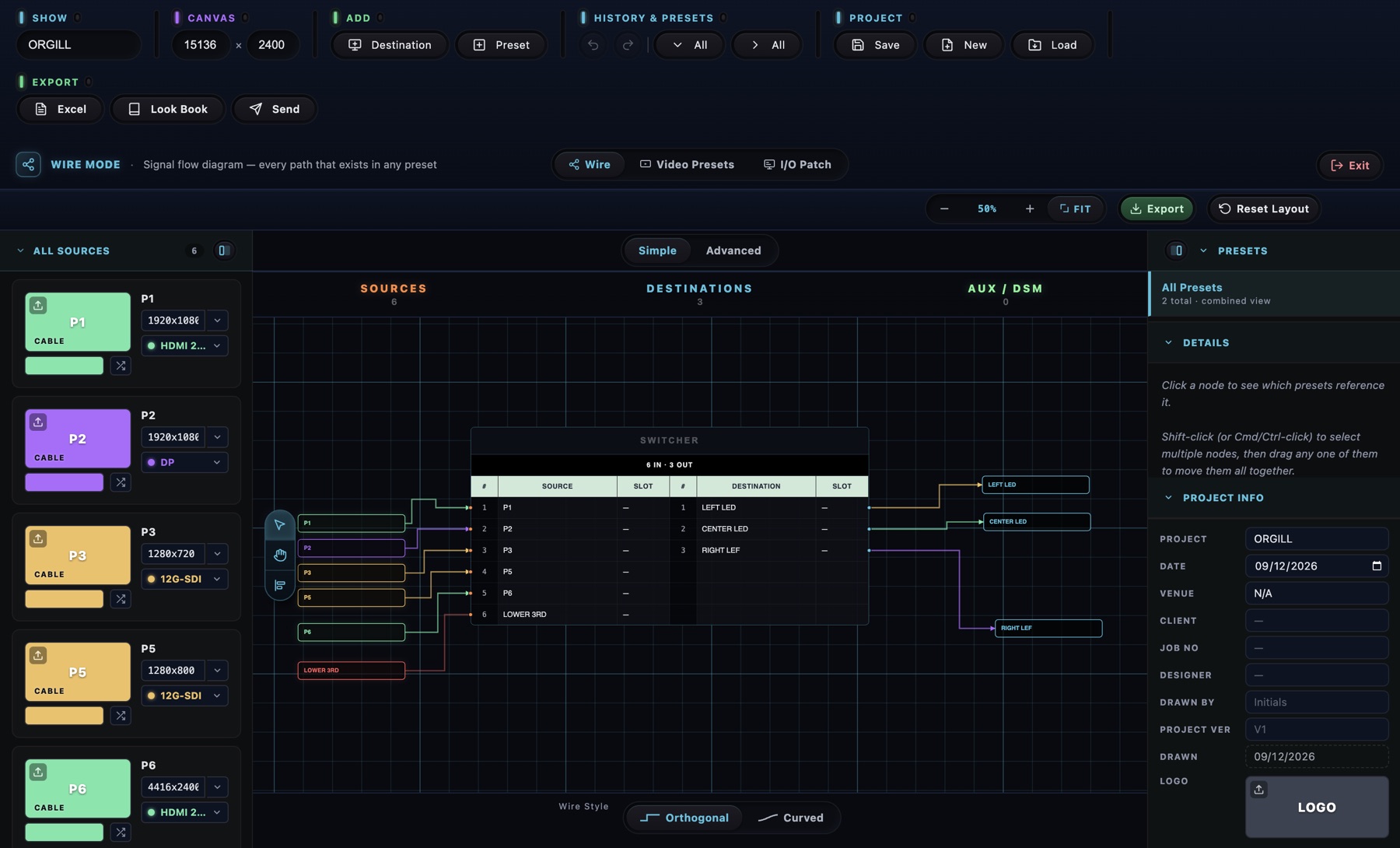This screenshot has height=848, width=1400.
Task: Click the P3 orange color swatch bar
Action: (x=64, y=599)
